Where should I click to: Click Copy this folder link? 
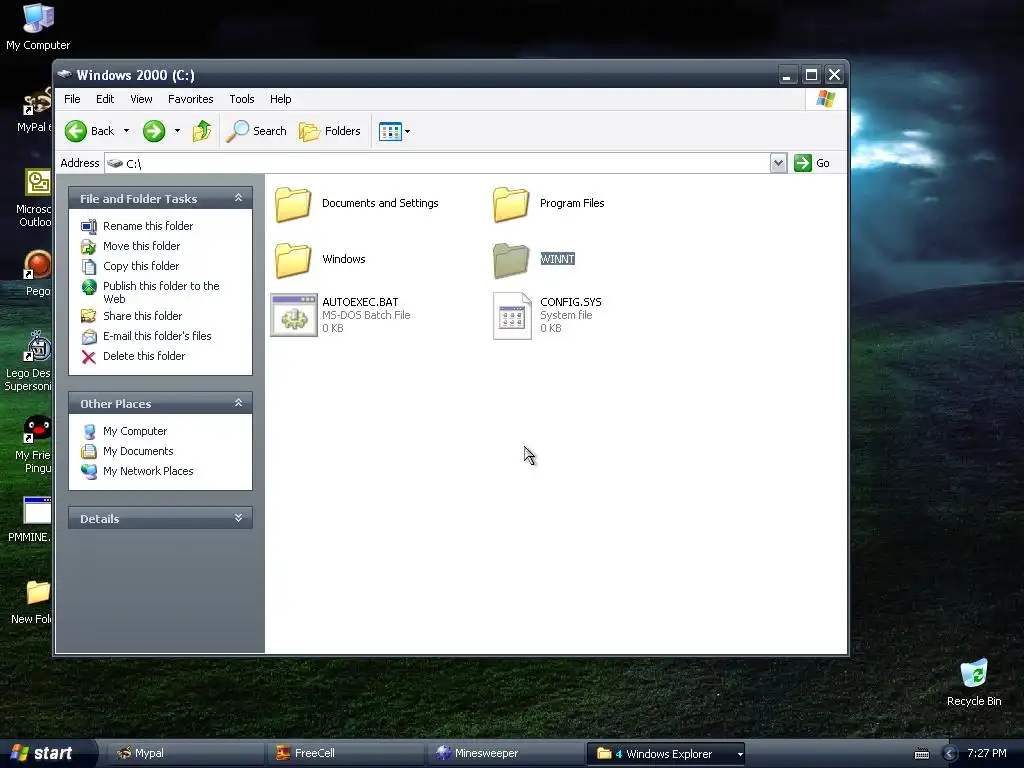coord(141,266)
